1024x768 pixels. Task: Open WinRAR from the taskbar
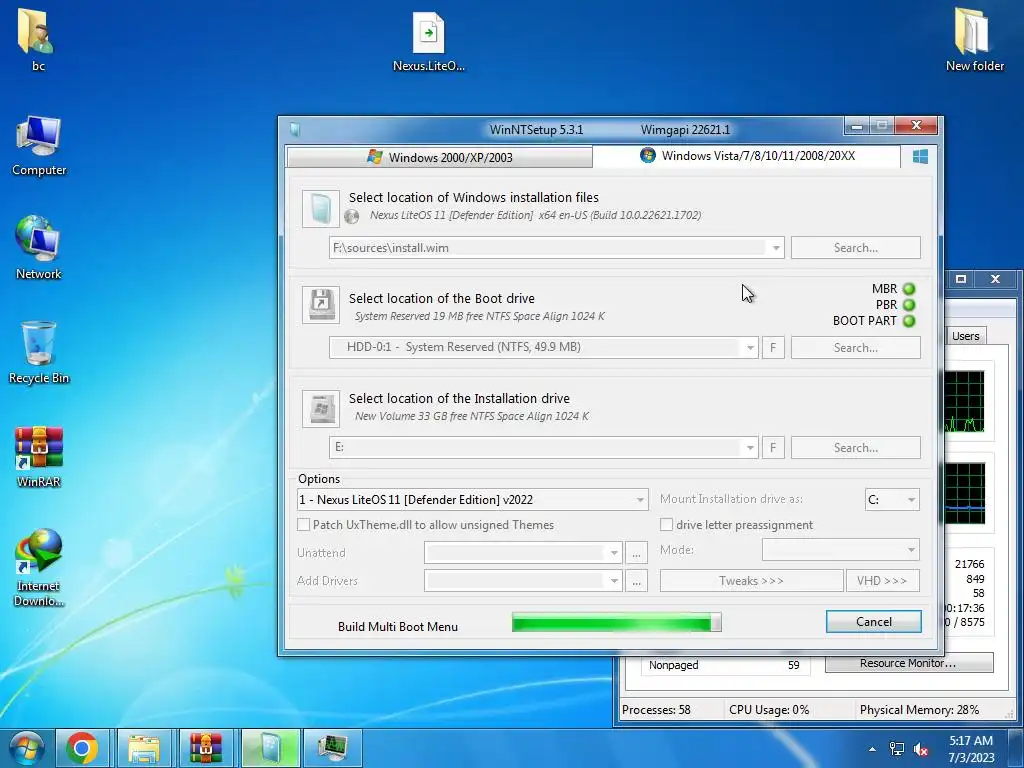(x=205, y=748)
